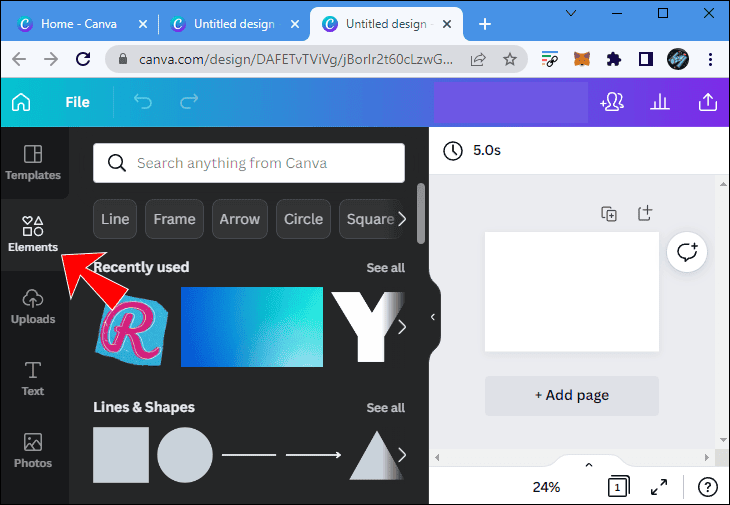Enter fullscreen with the expand arrows icon
730x505 pixels.
pos(659,487)
